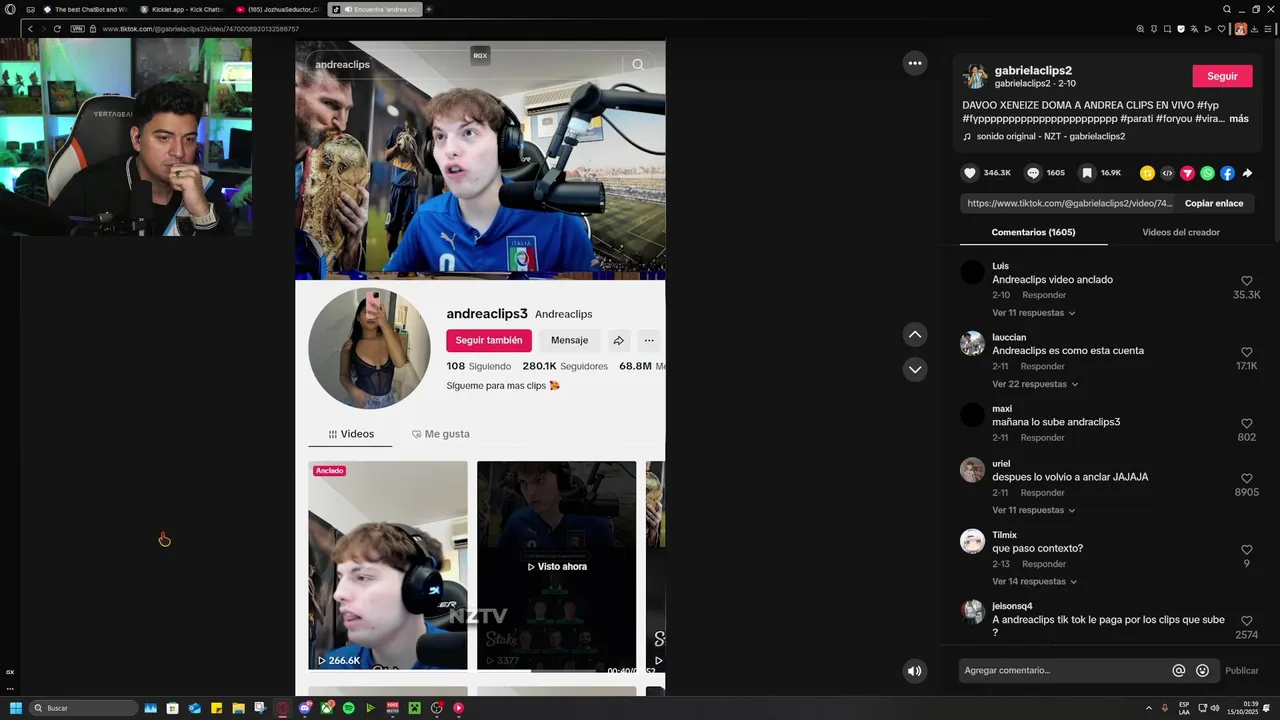Expand 'Ver 14 respuestas' under Tilmix
Image resolution: width=1280 pixels, height=720 pixels.
(1033, 581)
